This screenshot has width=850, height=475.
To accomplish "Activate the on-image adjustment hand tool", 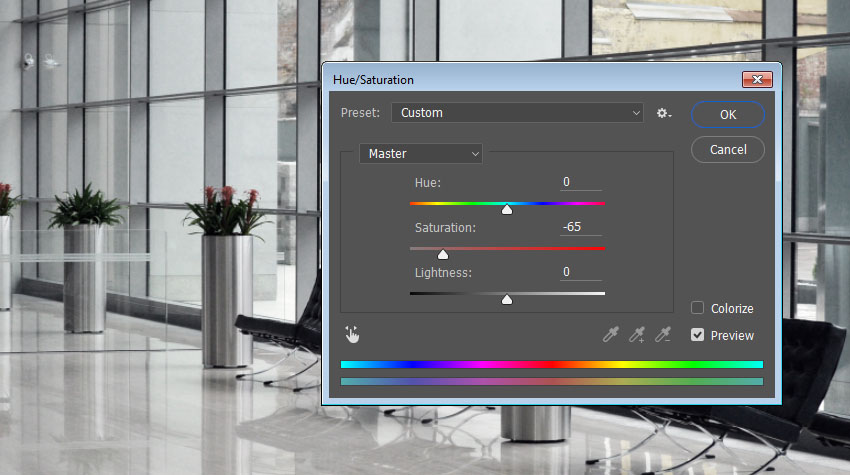I will (x=352, y=335).
